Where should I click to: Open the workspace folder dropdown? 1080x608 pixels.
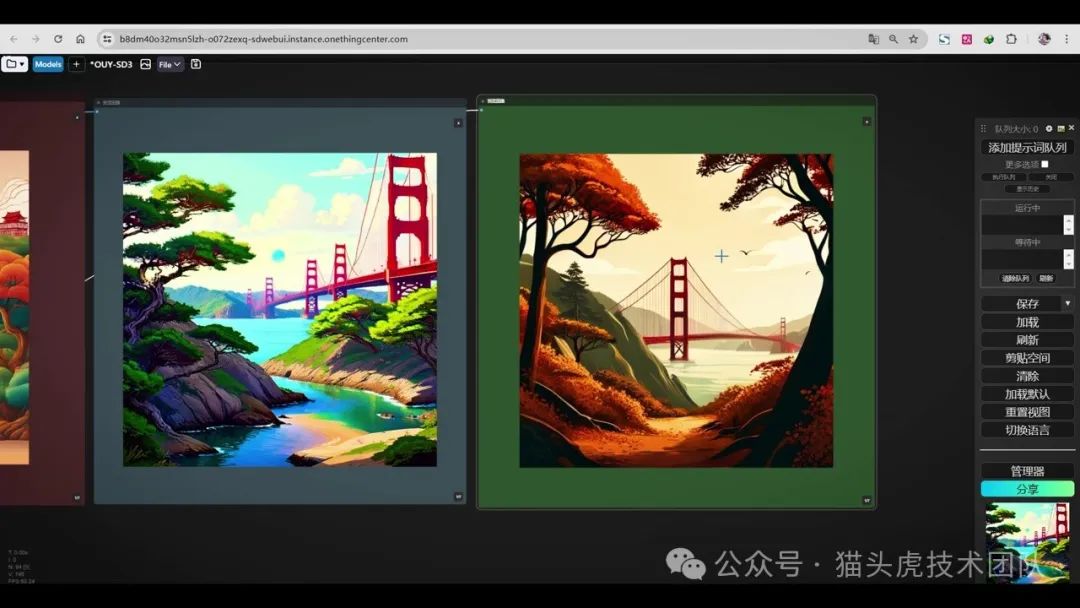[x=14, y=64]
